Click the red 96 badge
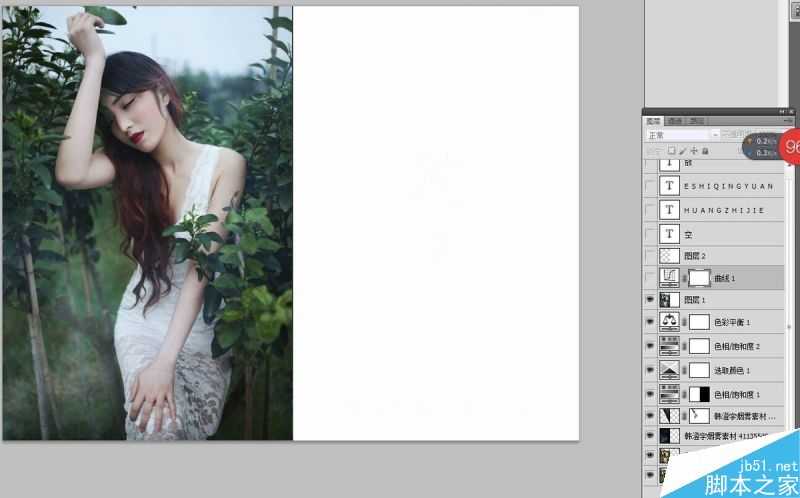 [792, 146]
